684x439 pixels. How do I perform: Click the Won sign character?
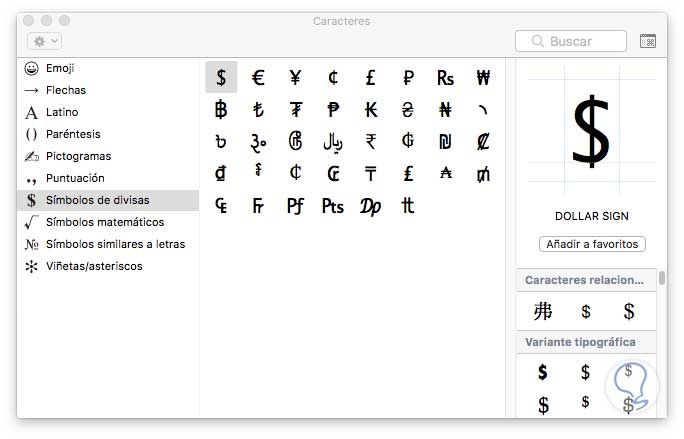click(482, 78)
